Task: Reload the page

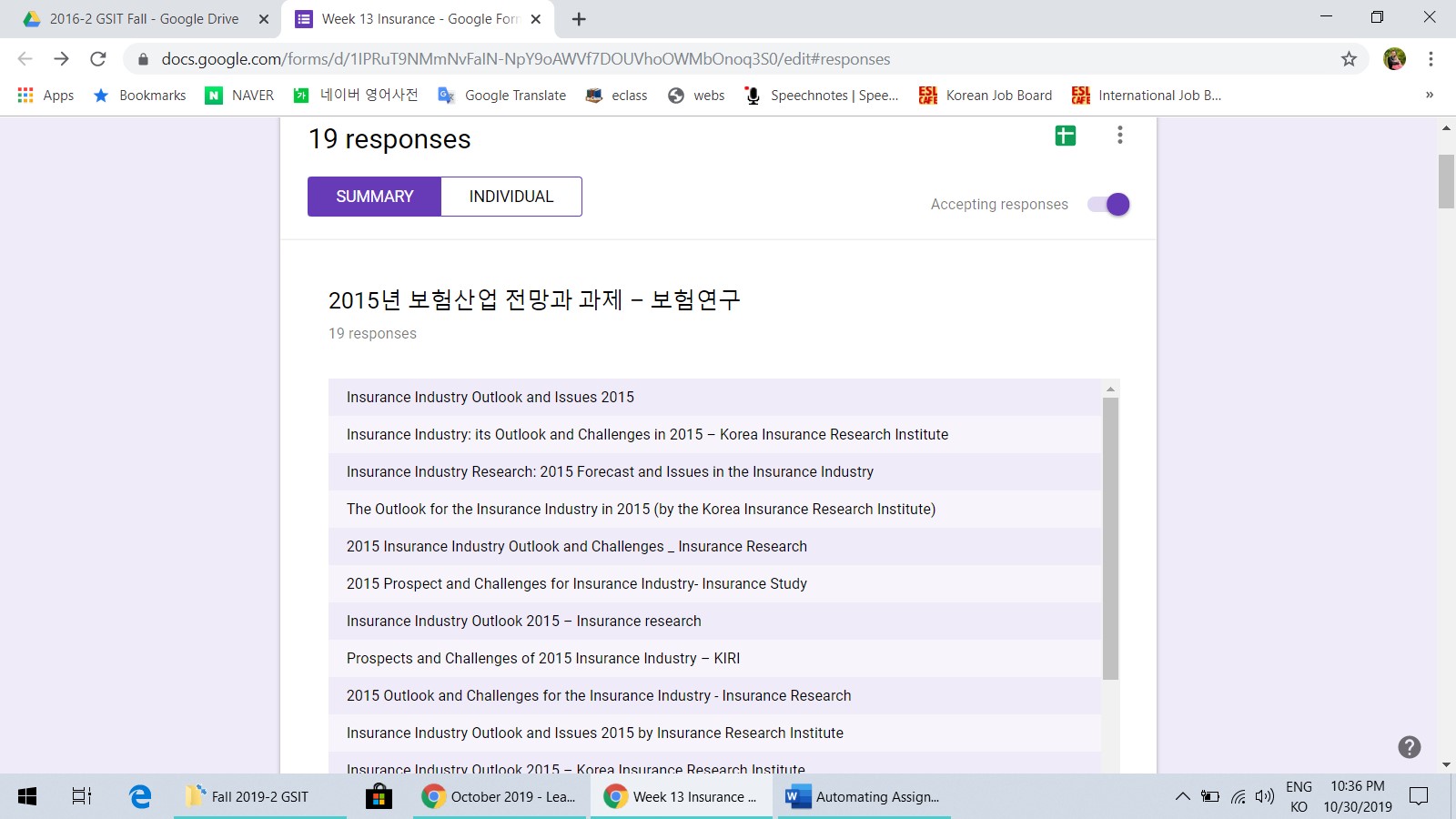Action: pos(98,59)
